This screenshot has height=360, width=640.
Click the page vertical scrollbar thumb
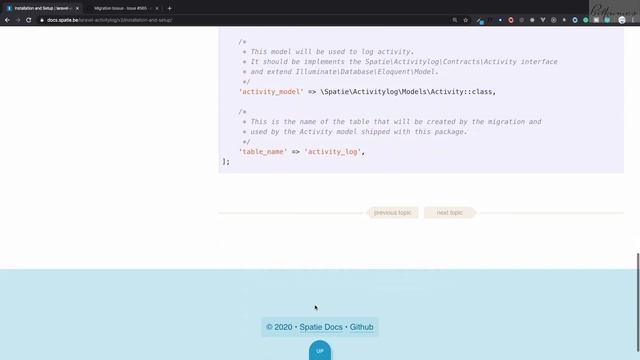(638, 302)
